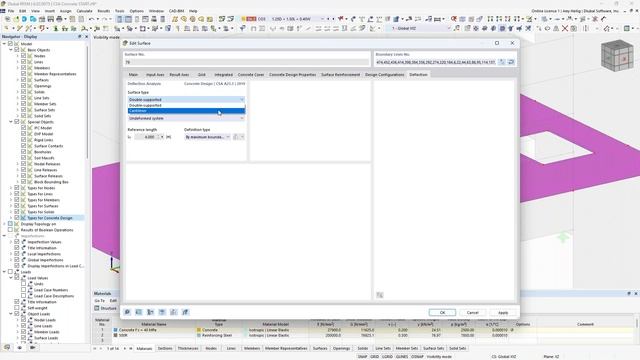Switch to the Main tab
Viewport: 640px width, 360px height.
click(x=133, y=75)
